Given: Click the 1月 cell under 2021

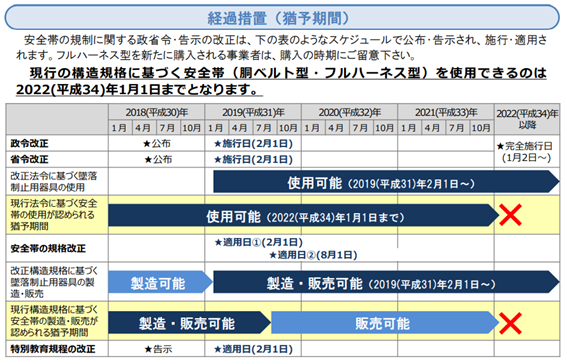Looking at the screenshot, I should click(409, 128).
